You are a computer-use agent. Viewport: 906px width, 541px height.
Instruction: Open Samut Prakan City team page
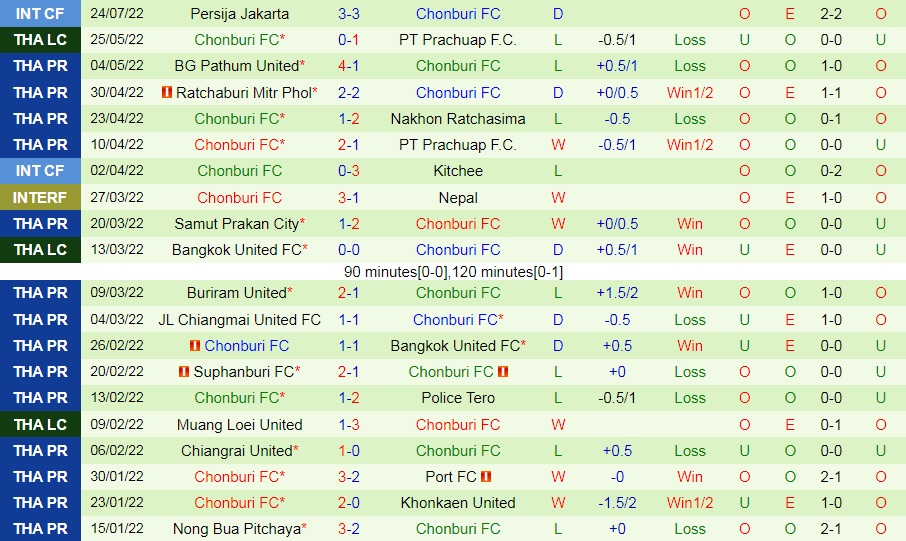[x=236, y=224]
